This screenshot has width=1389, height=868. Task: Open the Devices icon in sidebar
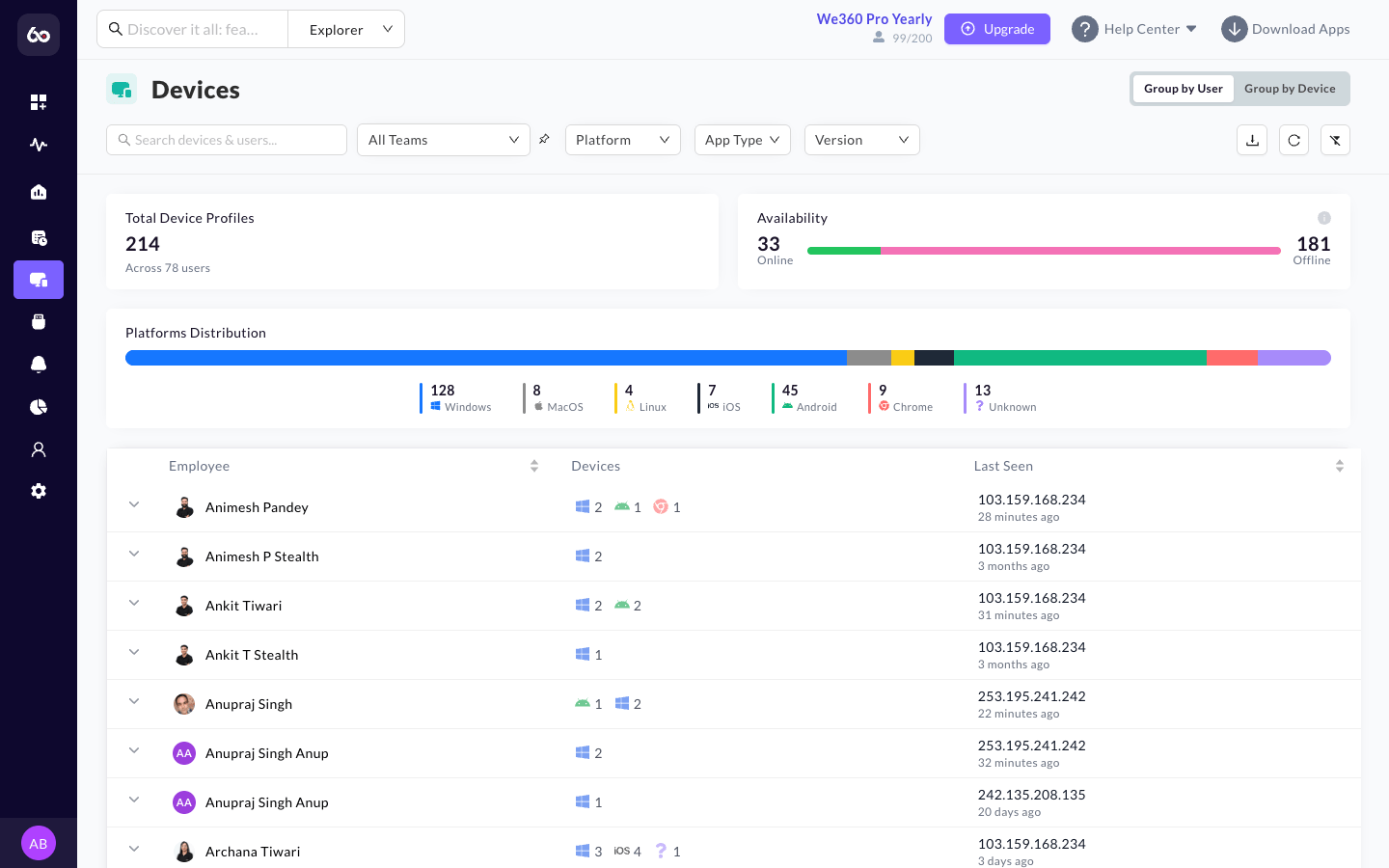click(x=39, y=280)
